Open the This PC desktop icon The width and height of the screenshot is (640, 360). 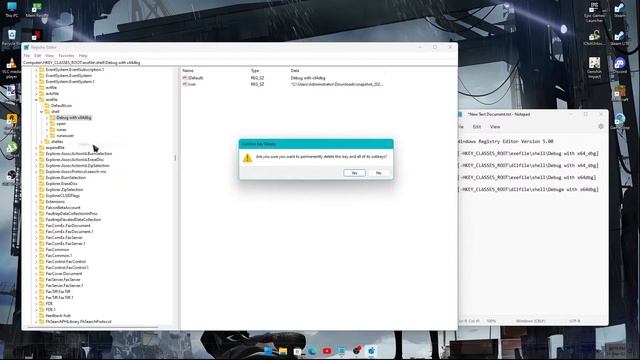(11, 10)
